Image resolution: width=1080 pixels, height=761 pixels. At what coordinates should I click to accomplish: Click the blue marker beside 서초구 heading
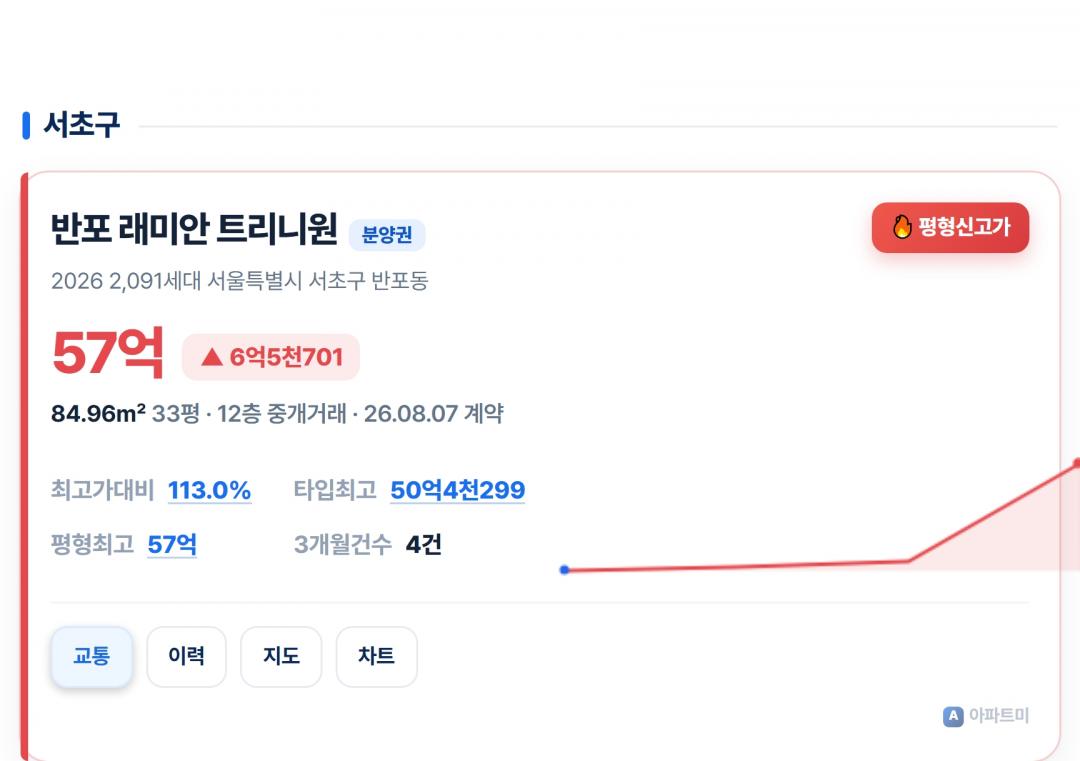[26, 125]
